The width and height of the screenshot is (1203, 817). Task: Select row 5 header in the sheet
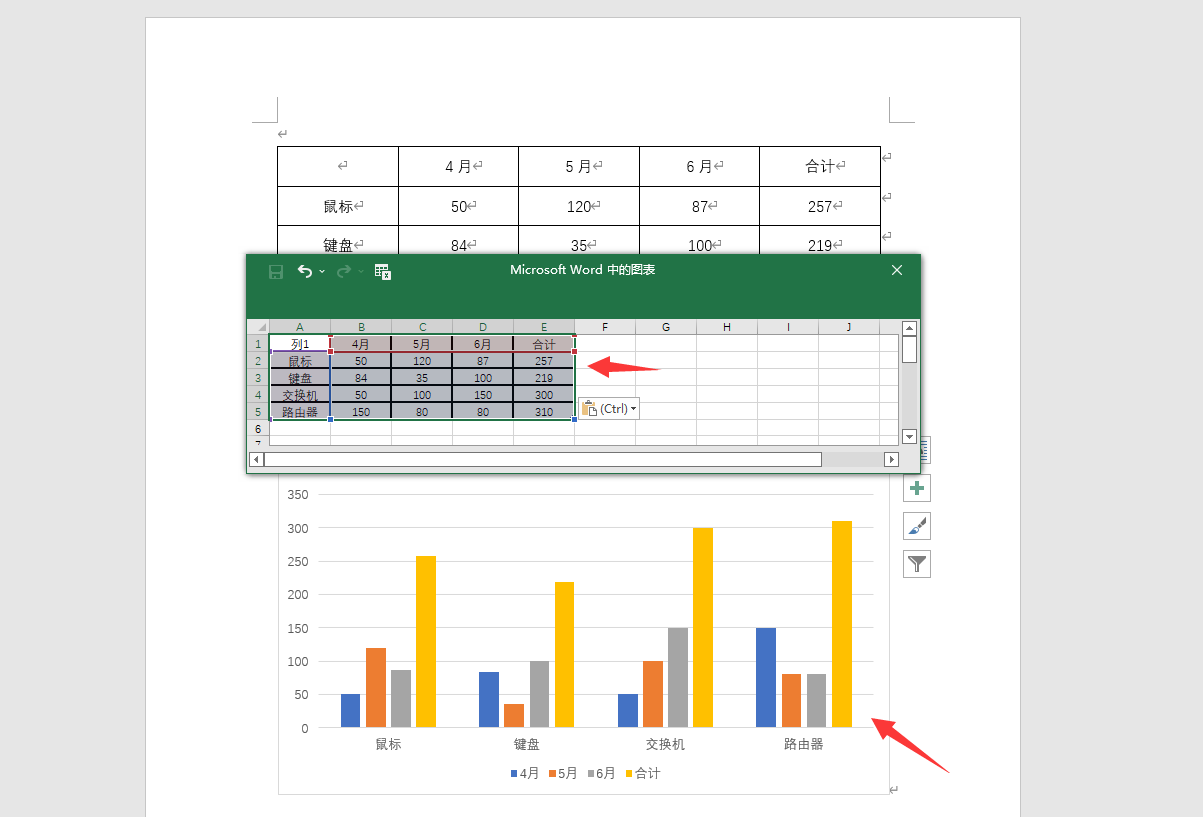[258, 412]
